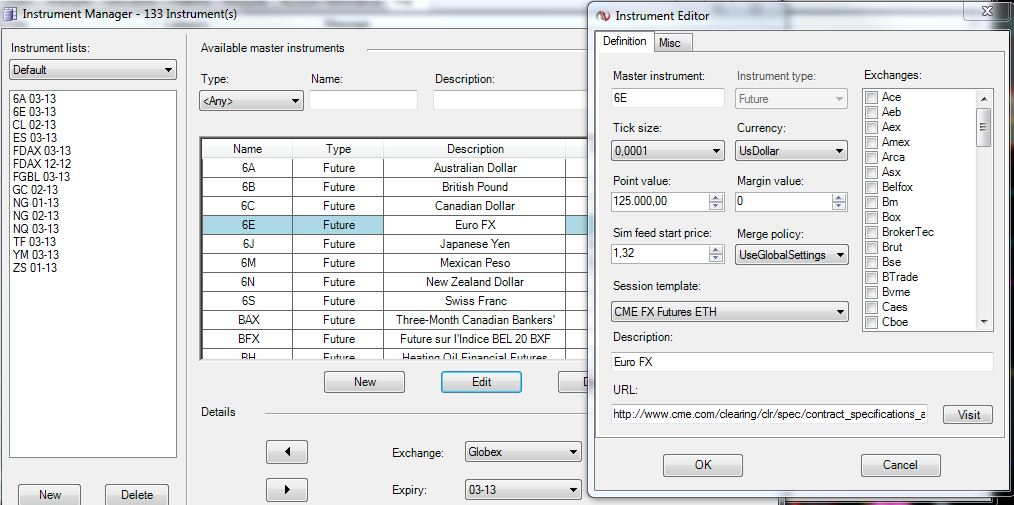Check the Brut exchange checkbox
The width and height of the screenshot is (1014, 505).
pyautogui.click(x=872, y=248)
